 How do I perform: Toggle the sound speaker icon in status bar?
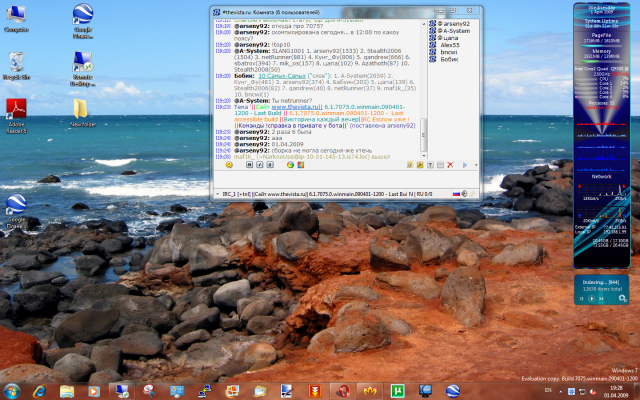point(464,194)
